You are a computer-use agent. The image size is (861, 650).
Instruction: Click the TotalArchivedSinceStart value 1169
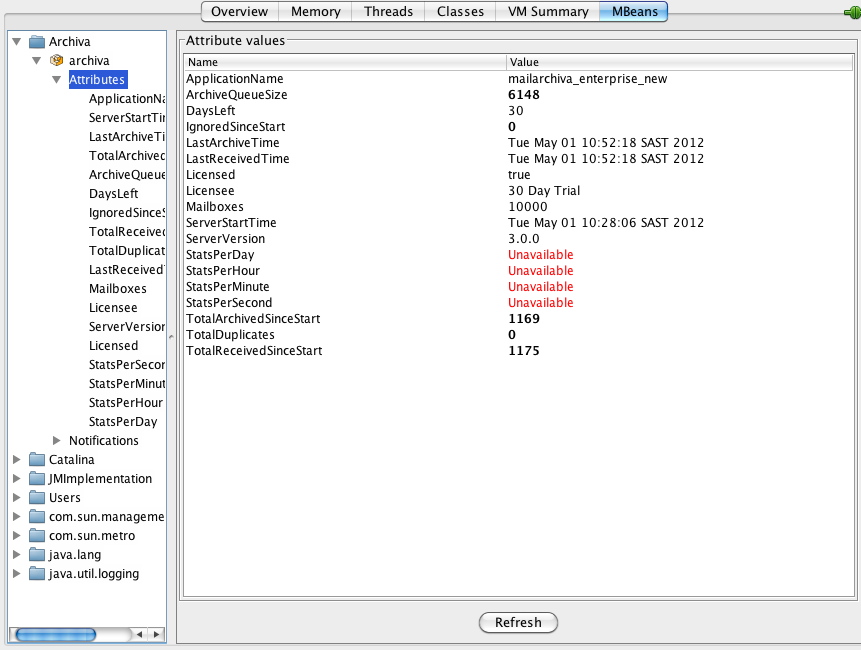pos(524,318)
